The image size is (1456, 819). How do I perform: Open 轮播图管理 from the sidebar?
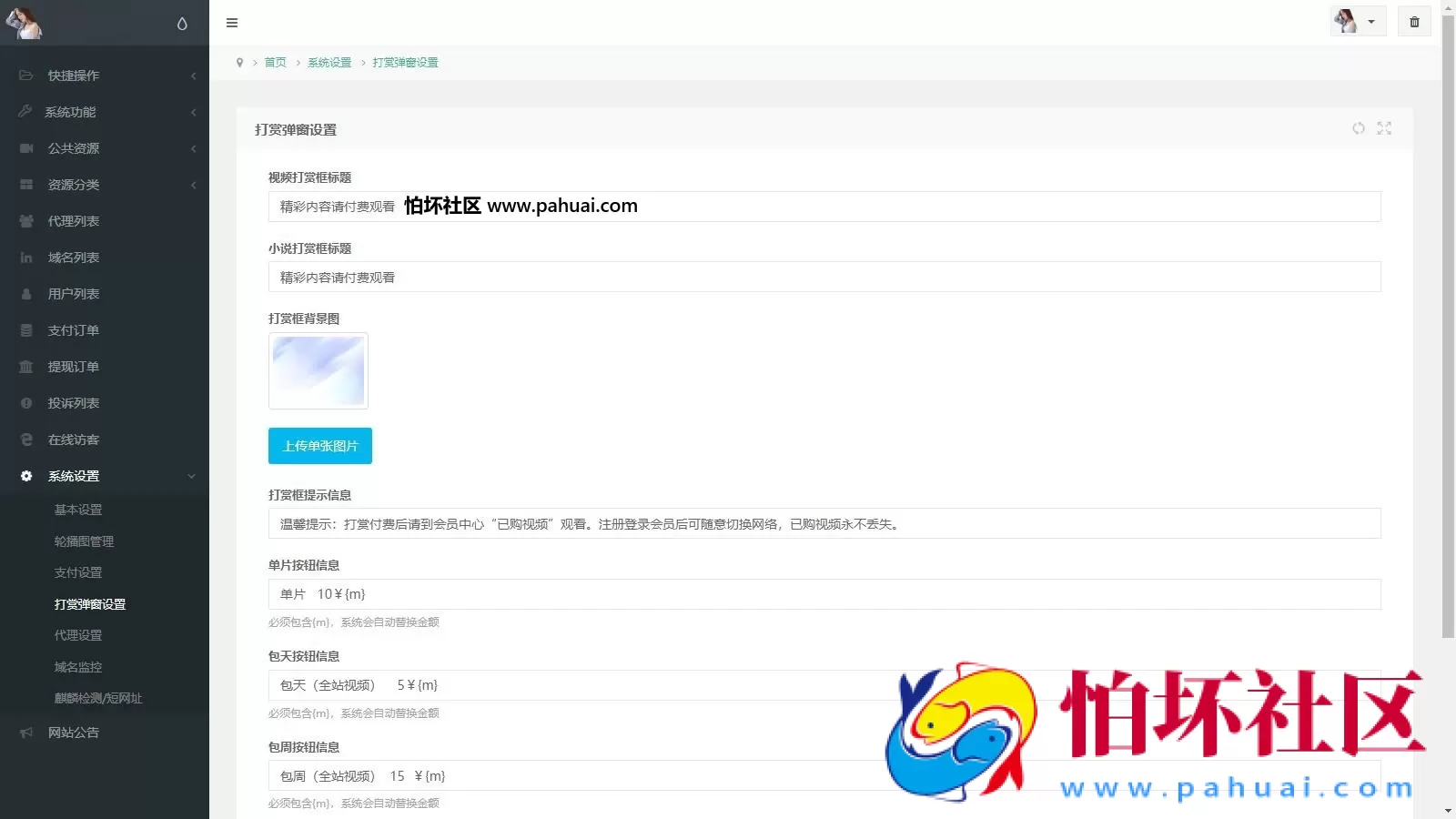click(84, 541)
